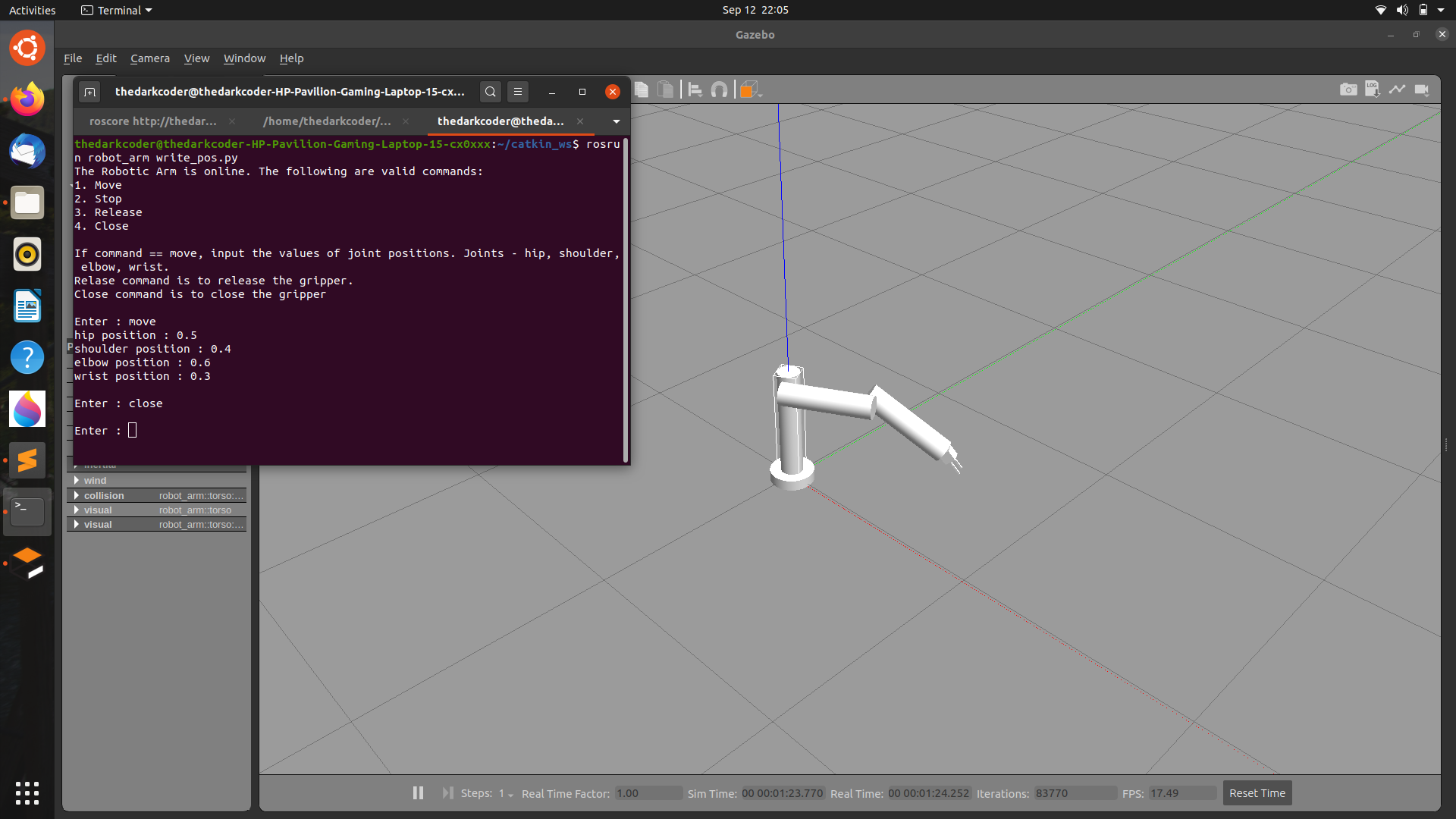Take a screenshot with camera icon
Image resolution: width=1456 pixels, height=819 pixels.
tap(1348, 89)
